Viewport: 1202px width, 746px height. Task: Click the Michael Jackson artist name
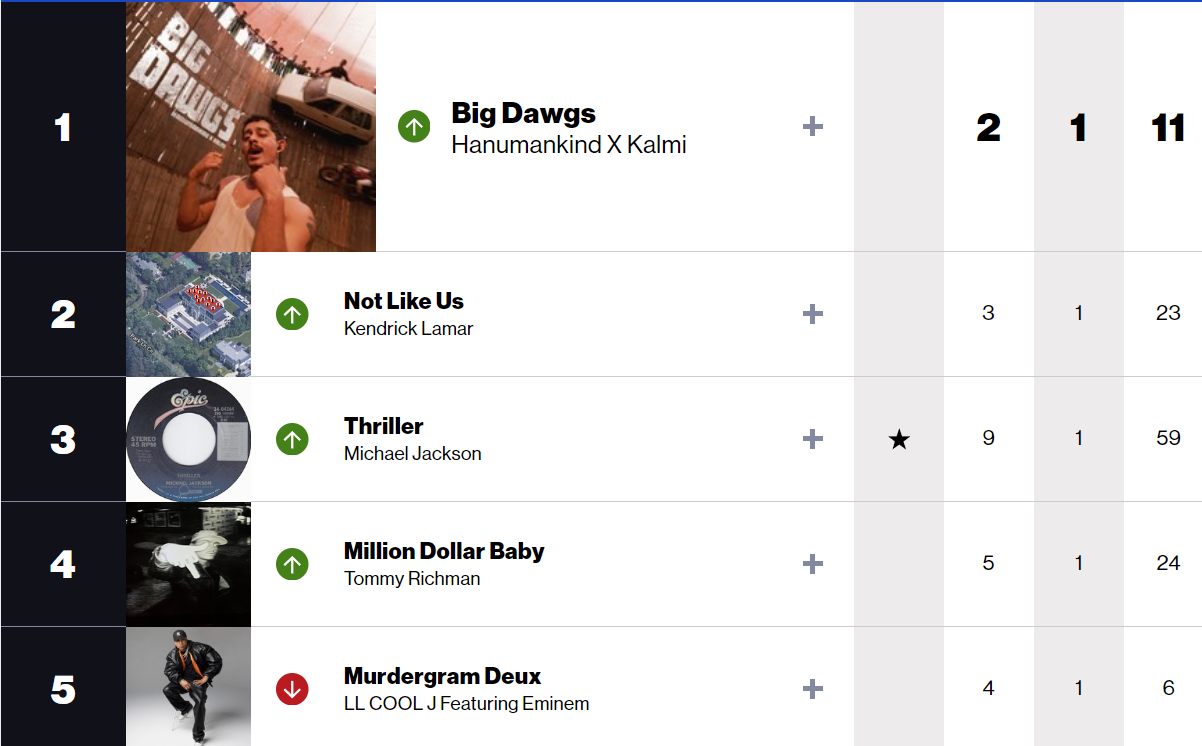point(412,453)
